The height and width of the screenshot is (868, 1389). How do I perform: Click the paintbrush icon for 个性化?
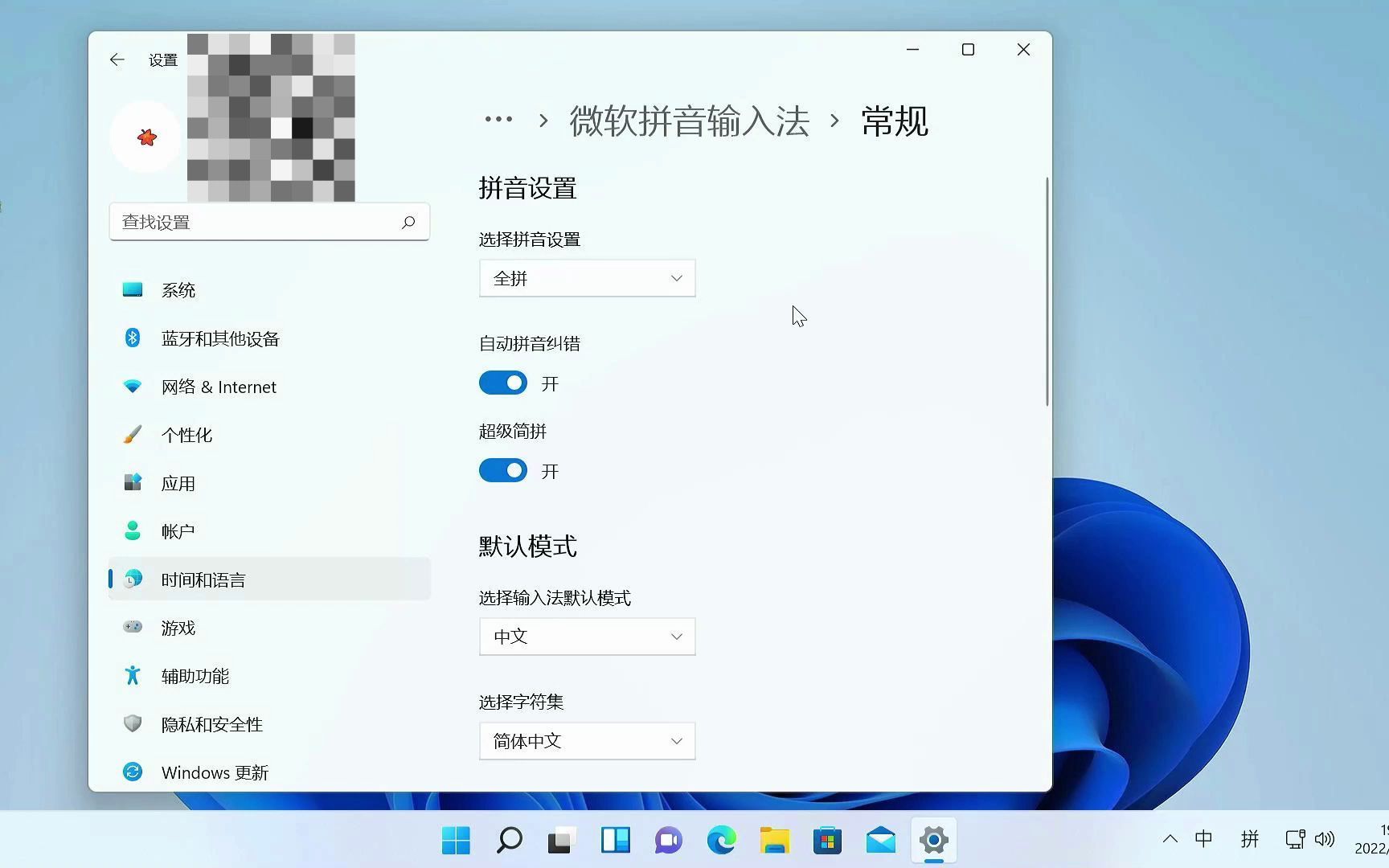coord(133,435)
